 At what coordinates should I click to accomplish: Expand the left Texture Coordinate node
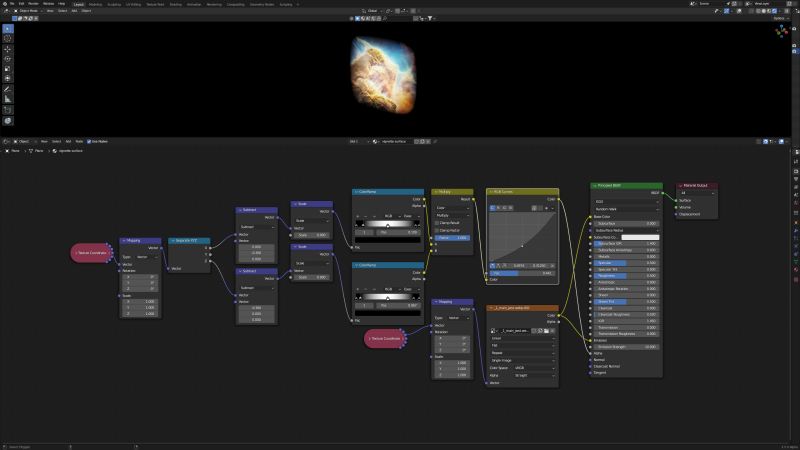[76, 253]
